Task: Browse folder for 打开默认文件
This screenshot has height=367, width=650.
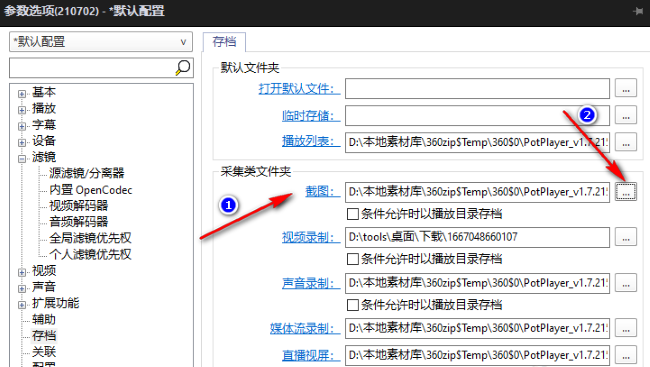Action: click(x=626, y=88)
